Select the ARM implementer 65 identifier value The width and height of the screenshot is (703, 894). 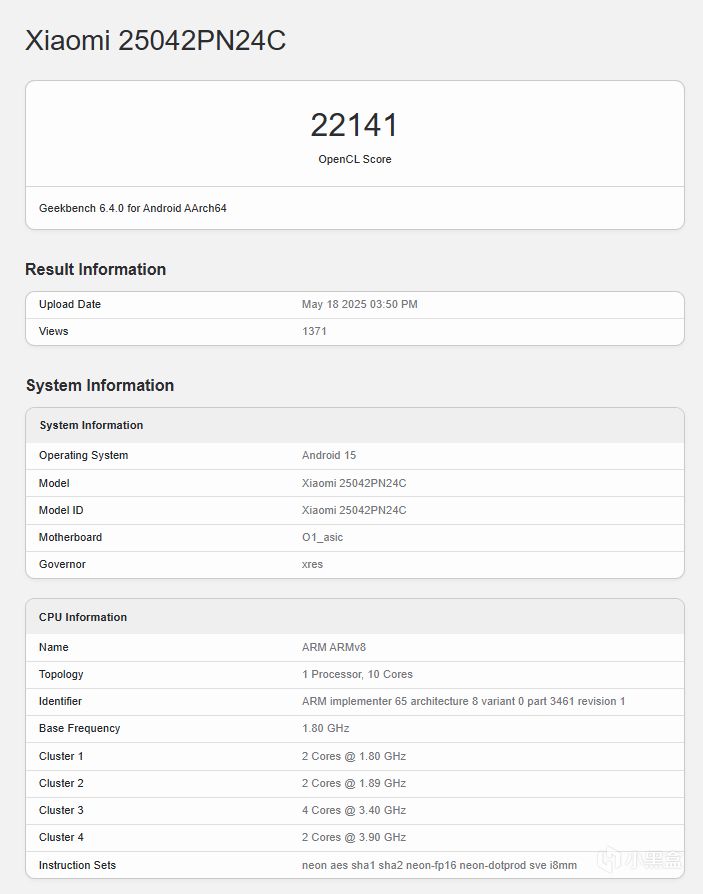[464, 701]
